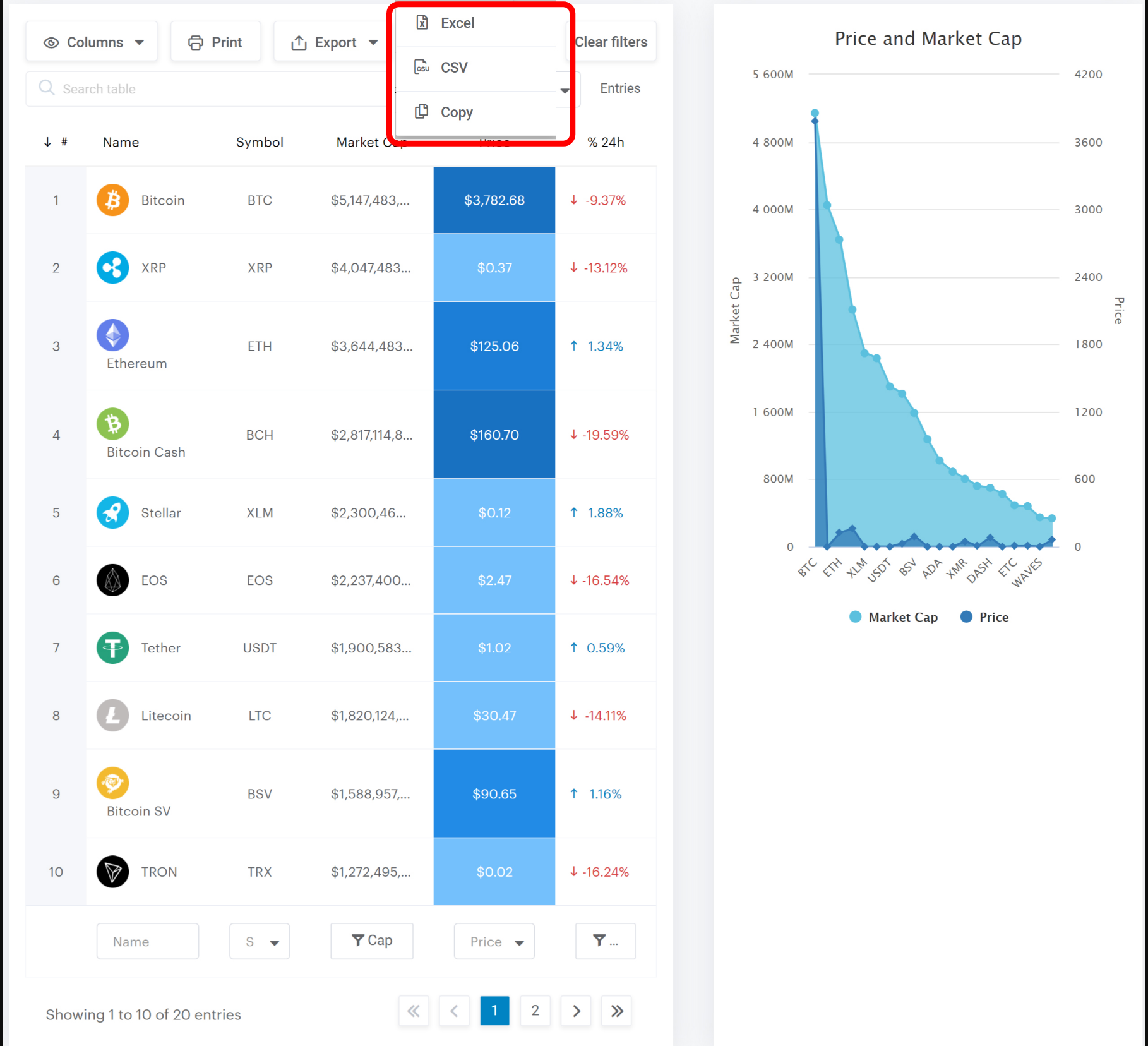Click the Litecoin coin logo
The height and width of the screenshot is (1046, 1148).
[x=112, y=715]
